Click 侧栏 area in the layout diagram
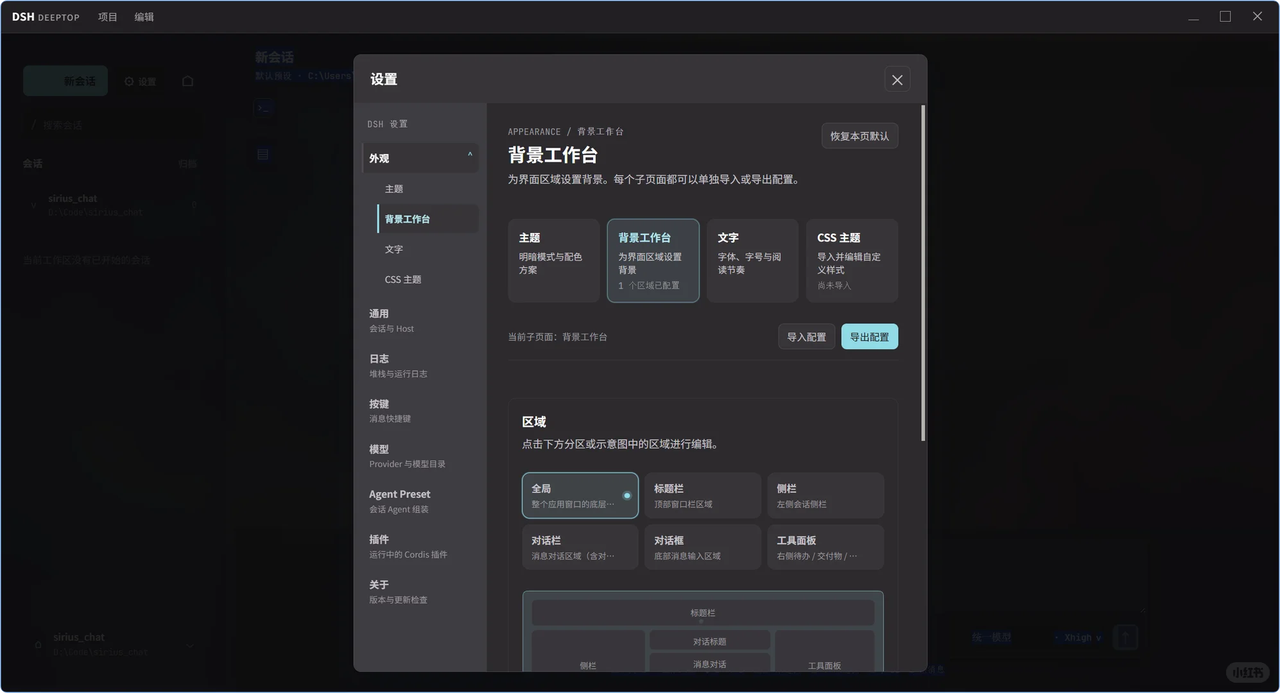Screen dimensions: 1280x693 [x=588, y=651]
